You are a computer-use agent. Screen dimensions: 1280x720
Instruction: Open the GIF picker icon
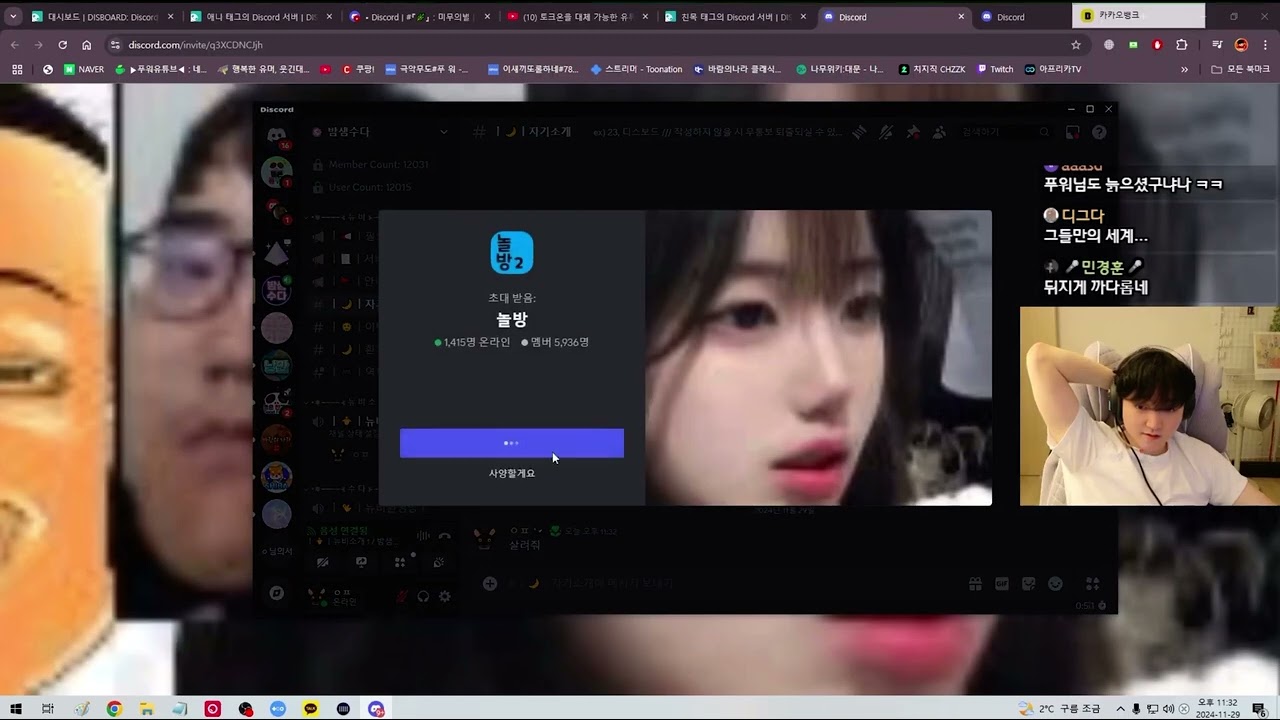1002,584
